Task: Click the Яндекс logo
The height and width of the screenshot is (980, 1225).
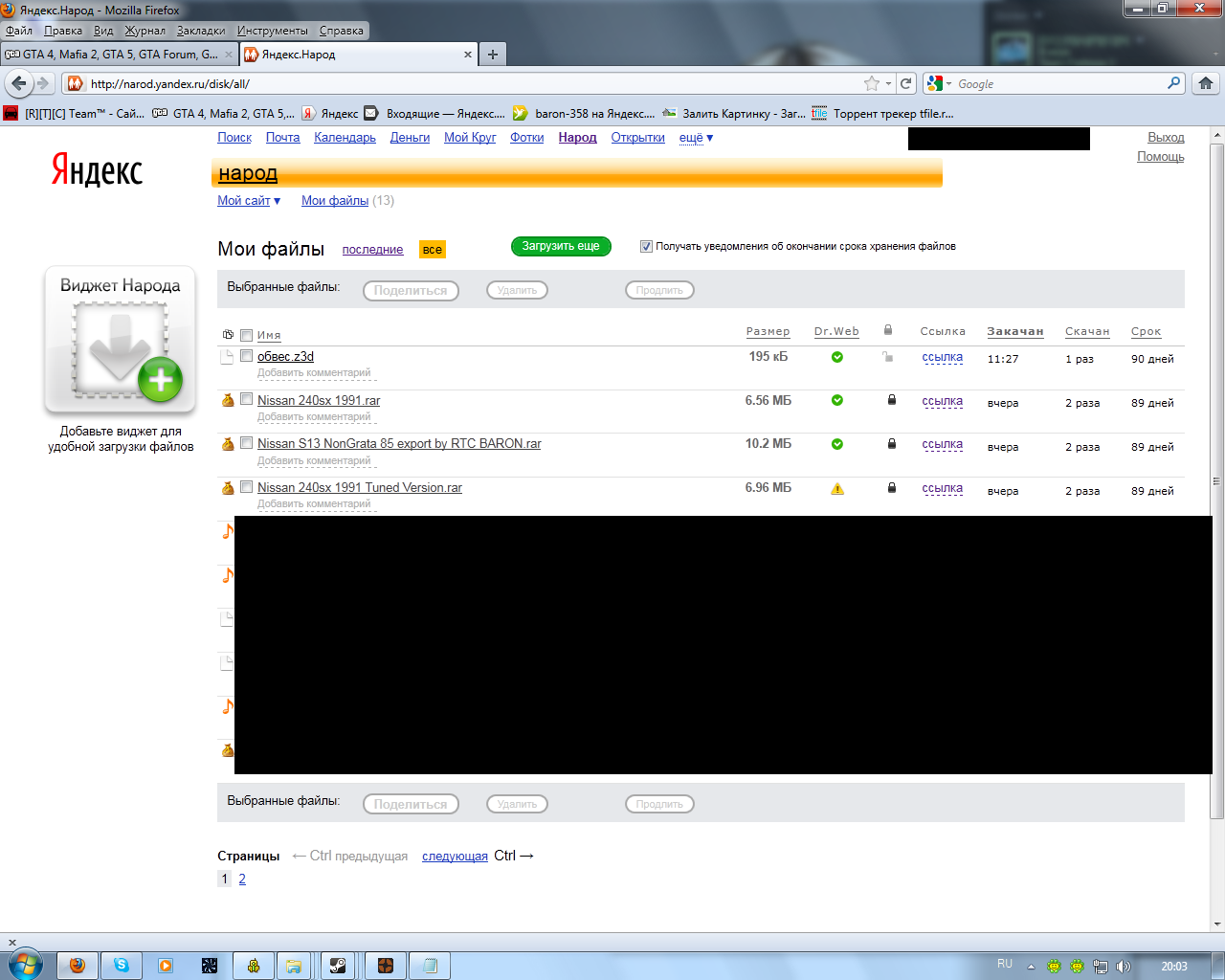Action: (x=97, y=170)
